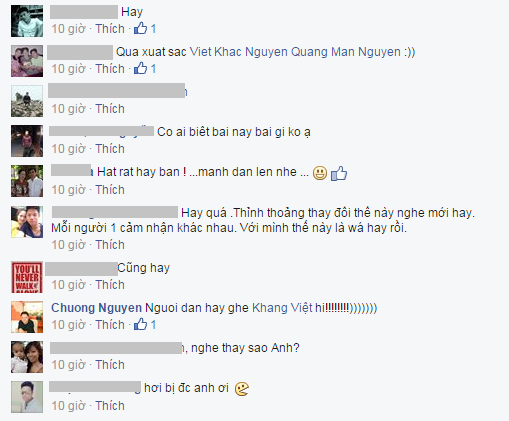Click the like count thumbs-up on the 'Hay' comment
The height and width of the screenshot is (421, 509).
140,29
